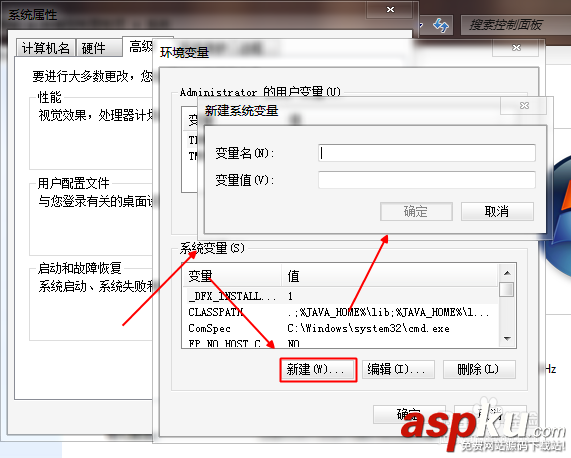Click the 值 column header

[x=390, y=276]
